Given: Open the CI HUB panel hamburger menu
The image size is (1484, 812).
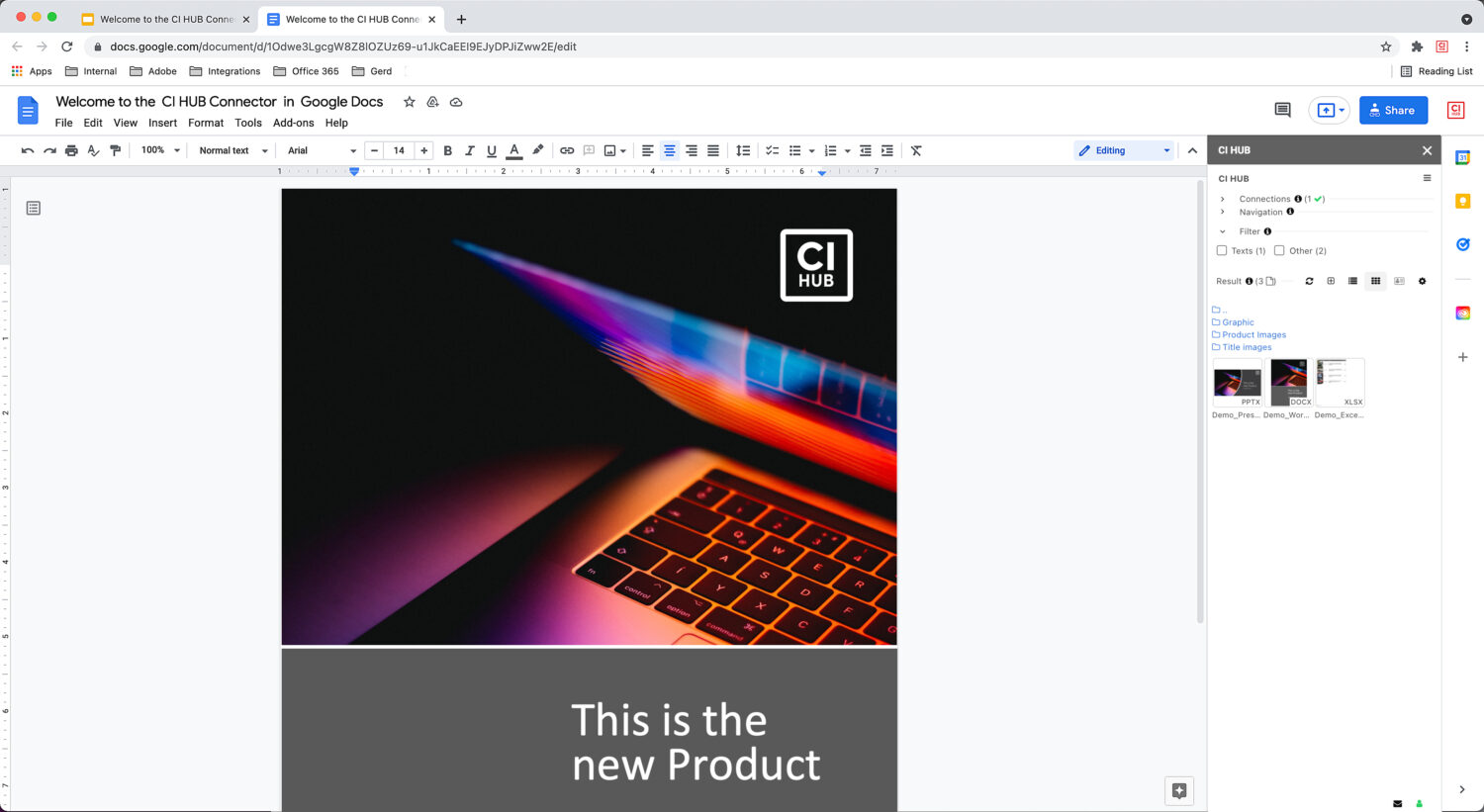Looking at the screenshot, I should [1427, 178].
